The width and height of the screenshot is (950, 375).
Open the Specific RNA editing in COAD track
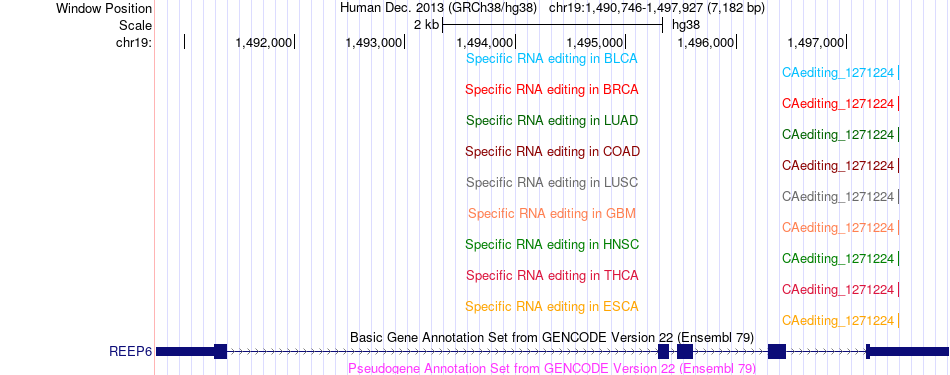[x=553, y=151]
